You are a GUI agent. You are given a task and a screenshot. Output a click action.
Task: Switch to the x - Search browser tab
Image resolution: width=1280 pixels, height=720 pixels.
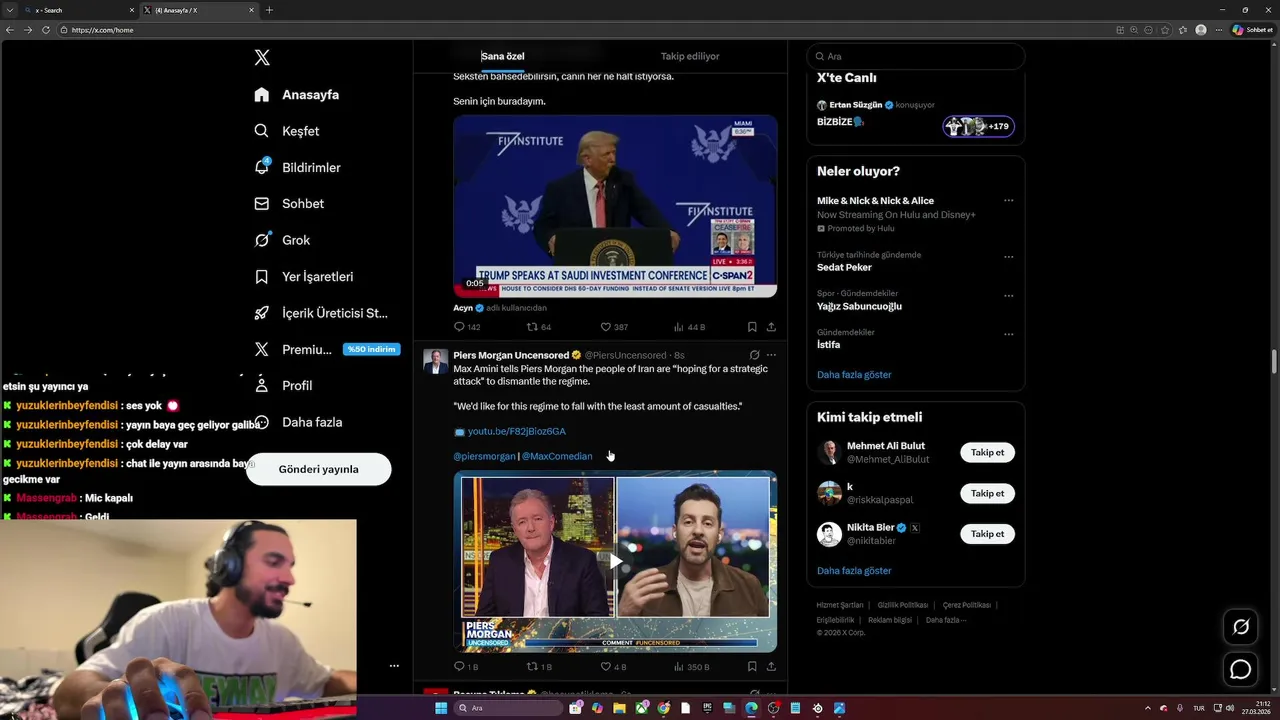[x=78, y=10]
